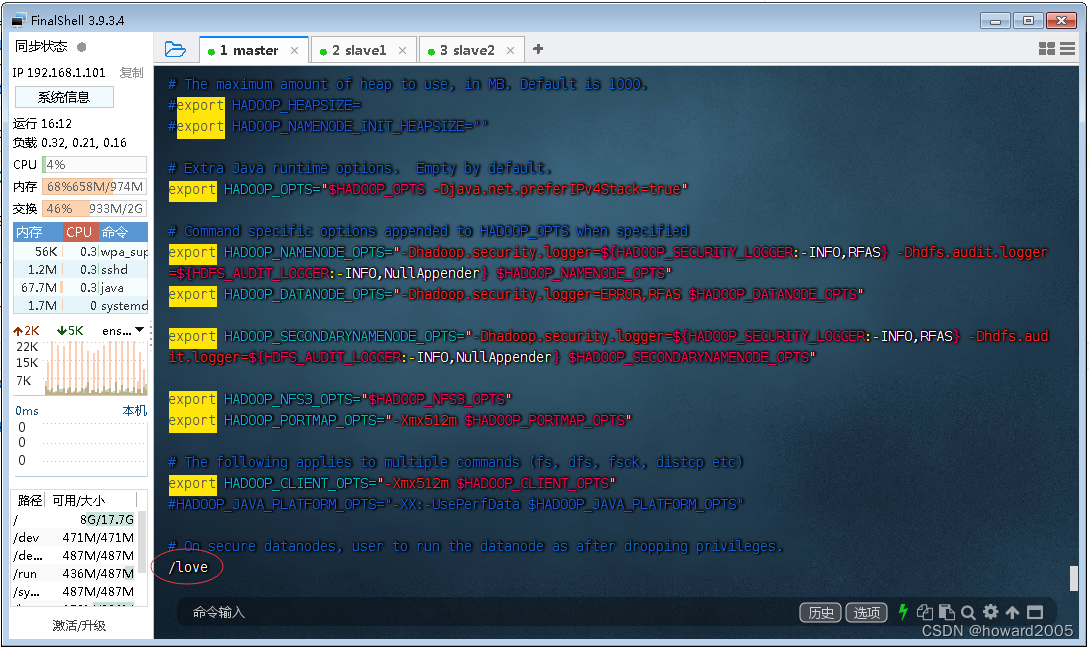
Task: Click the download speed 5K indicator
Action: tap(70, 330)
